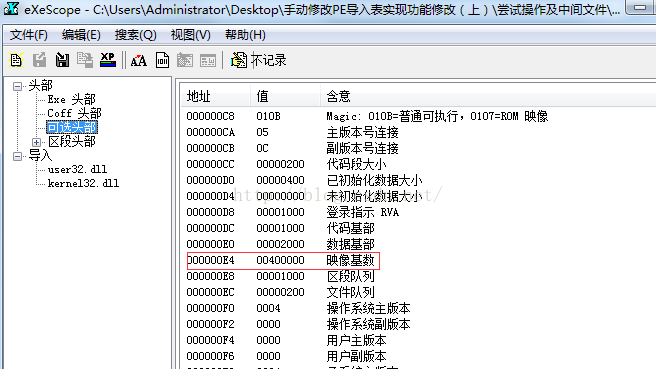The image size is (656, 369).
Task: Select the 导入 root tree label
Action: (x=40, y=156)
